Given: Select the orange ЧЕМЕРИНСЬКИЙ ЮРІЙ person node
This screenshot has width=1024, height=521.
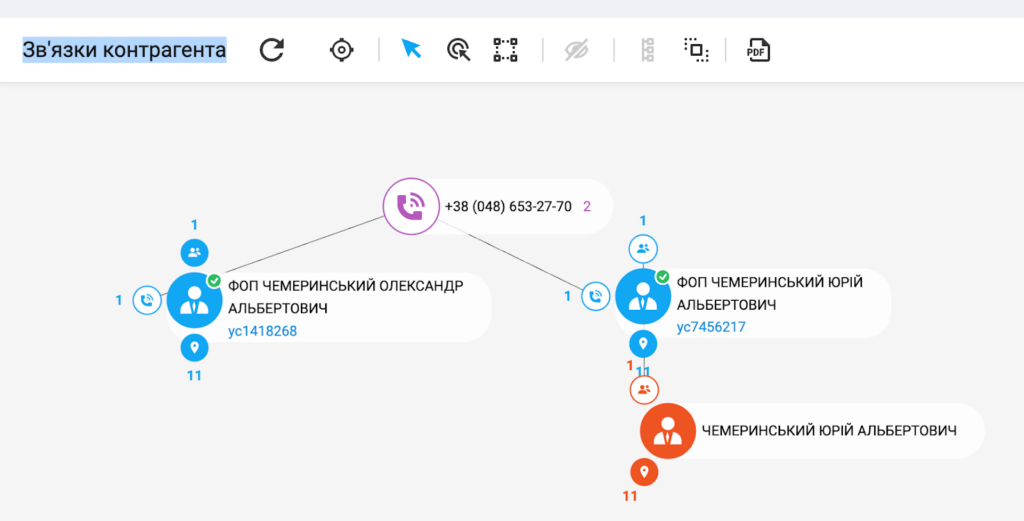Looking at the screenshot, I should pyautogui.click(x=667, y=431).
